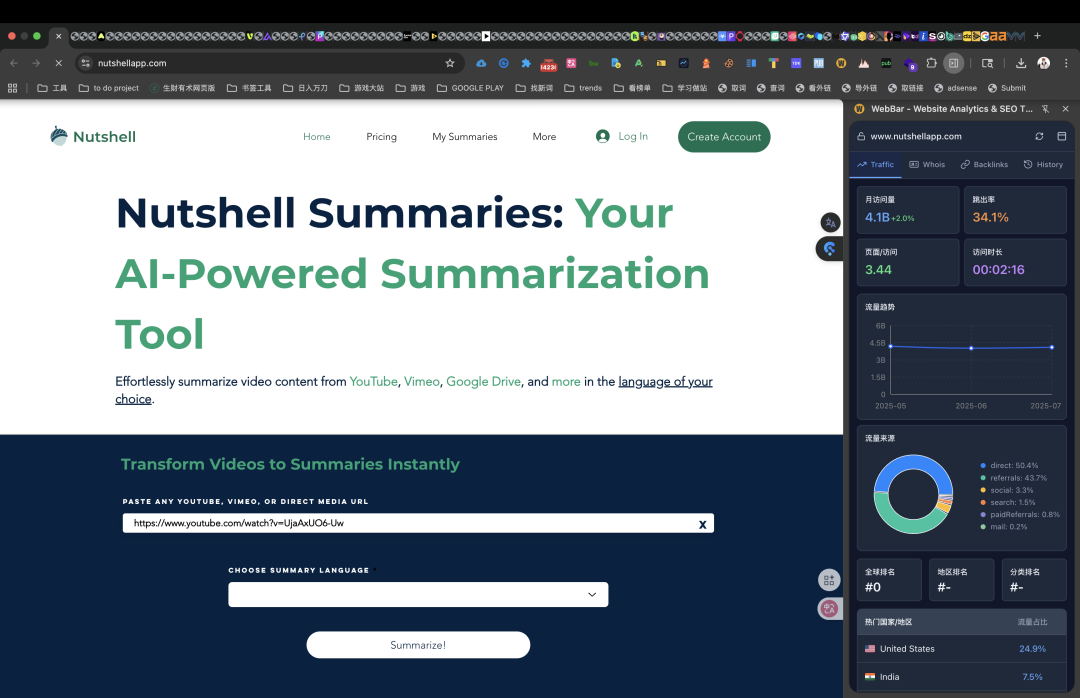Open the adsense bookmark
Viewport: 1080px width, 698px height.
[x=955, y=88]
